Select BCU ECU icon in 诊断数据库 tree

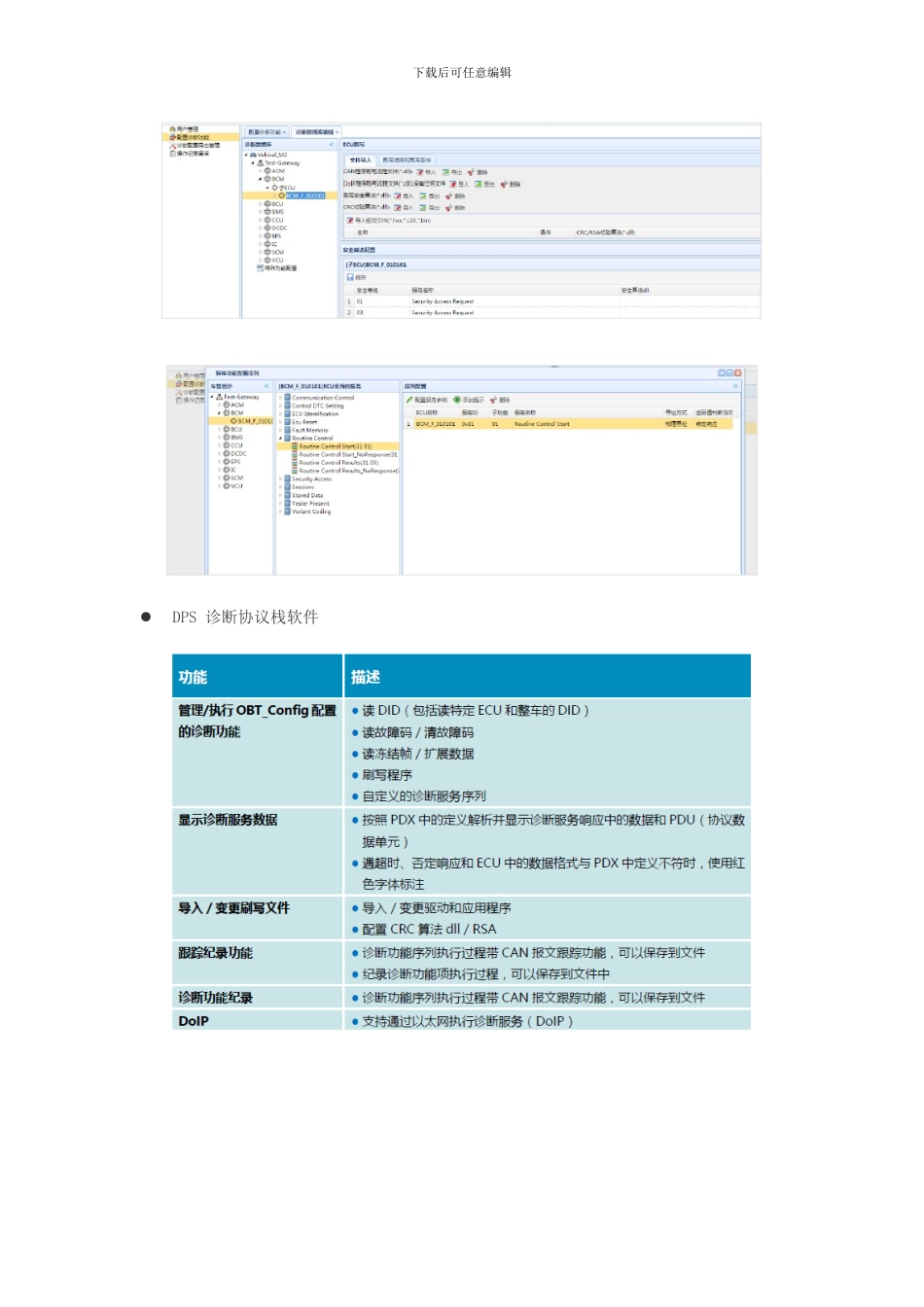pos(267,204)
